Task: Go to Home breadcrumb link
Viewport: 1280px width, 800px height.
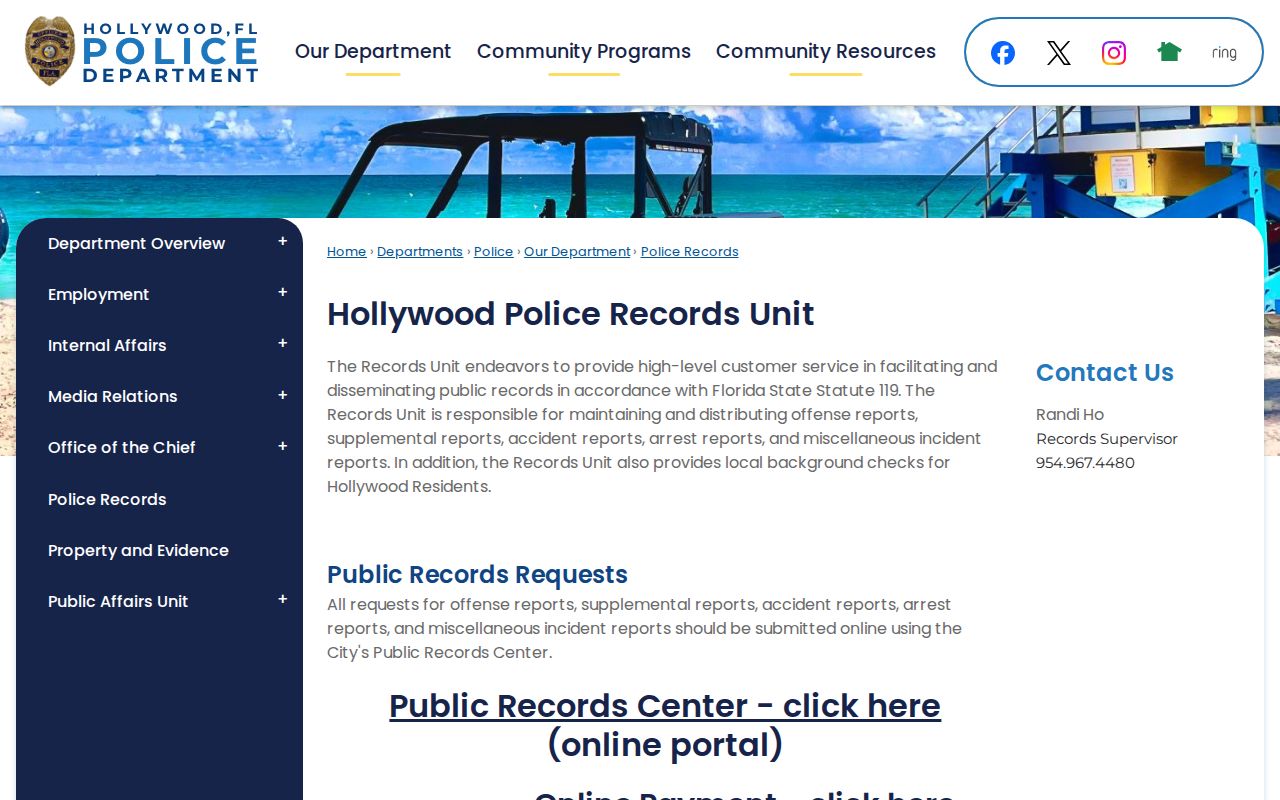Action: (346, 252)
